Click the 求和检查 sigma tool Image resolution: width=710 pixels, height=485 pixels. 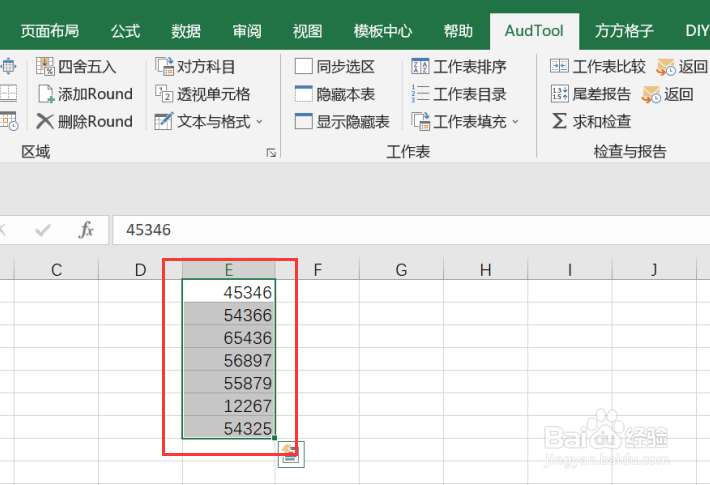click(591, 121)
